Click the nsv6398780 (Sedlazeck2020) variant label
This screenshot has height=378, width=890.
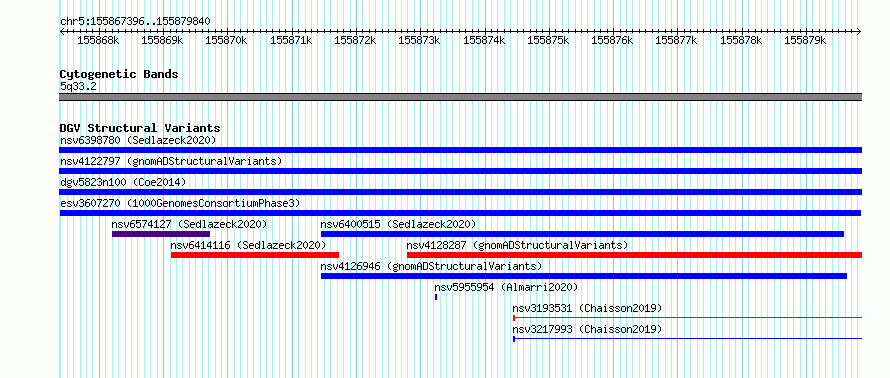(138, 140)
